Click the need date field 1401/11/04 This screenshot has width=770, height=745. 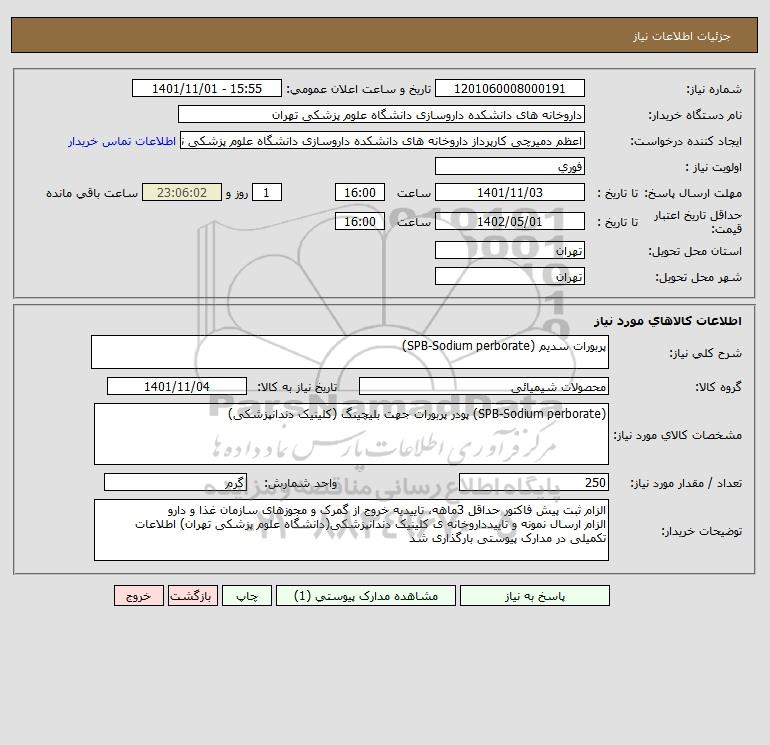(x=177, y=386)
